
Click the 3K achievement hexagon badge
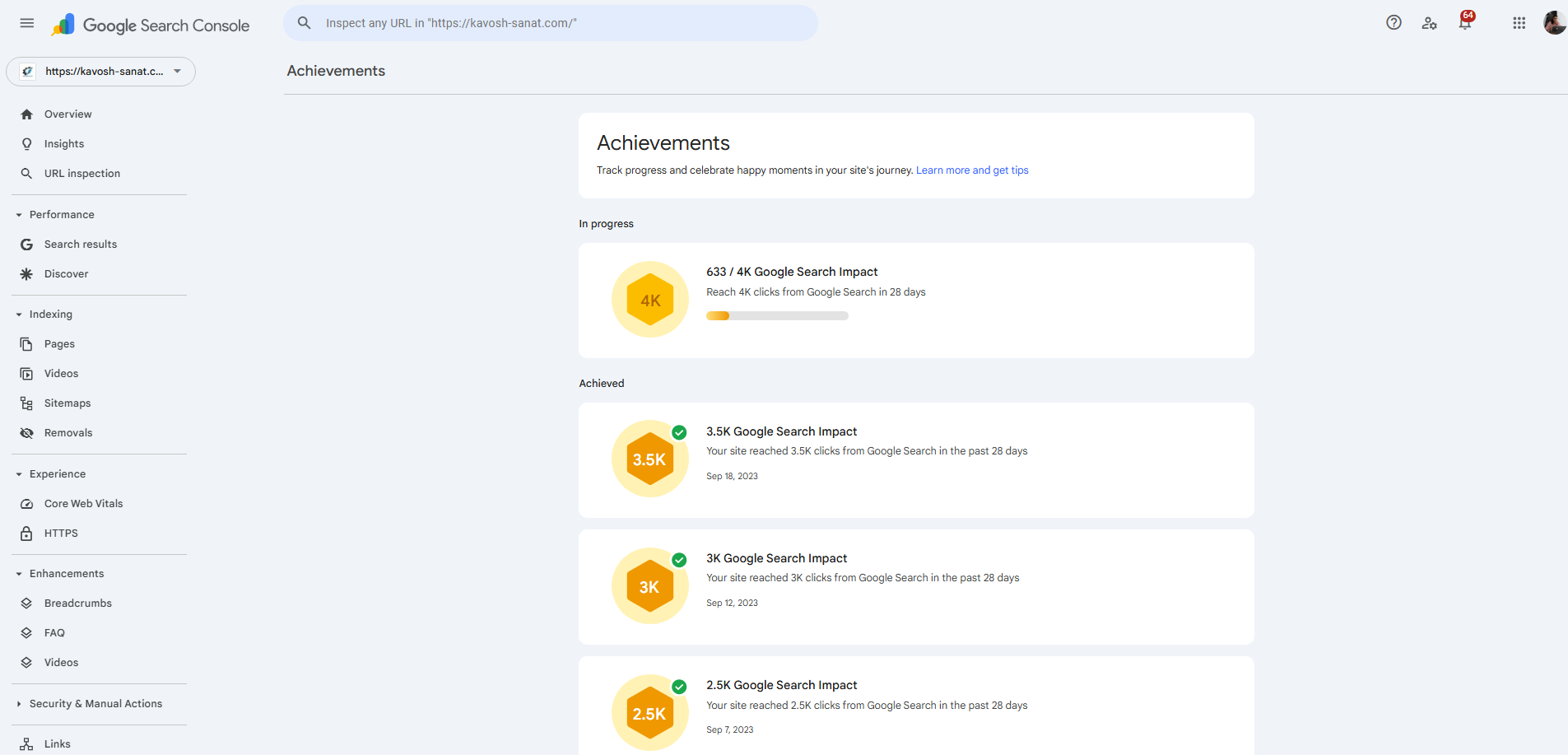(x=650, y=587)
